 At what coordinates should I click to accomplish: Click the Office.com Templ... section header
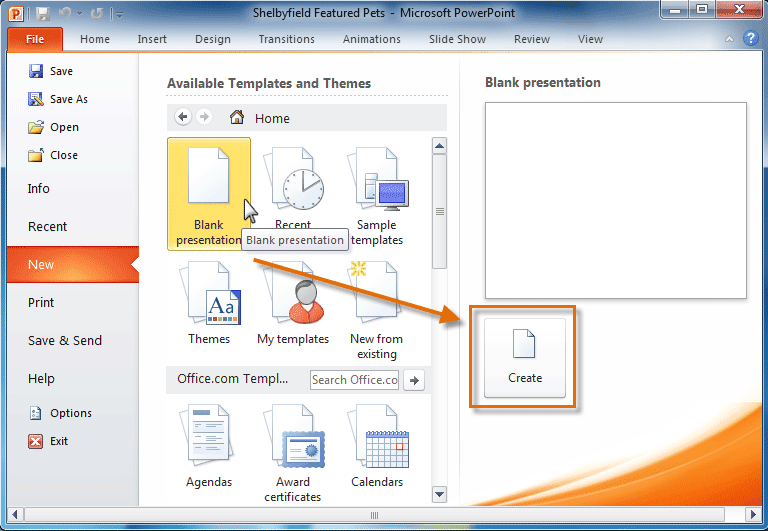tap(233, 379)
